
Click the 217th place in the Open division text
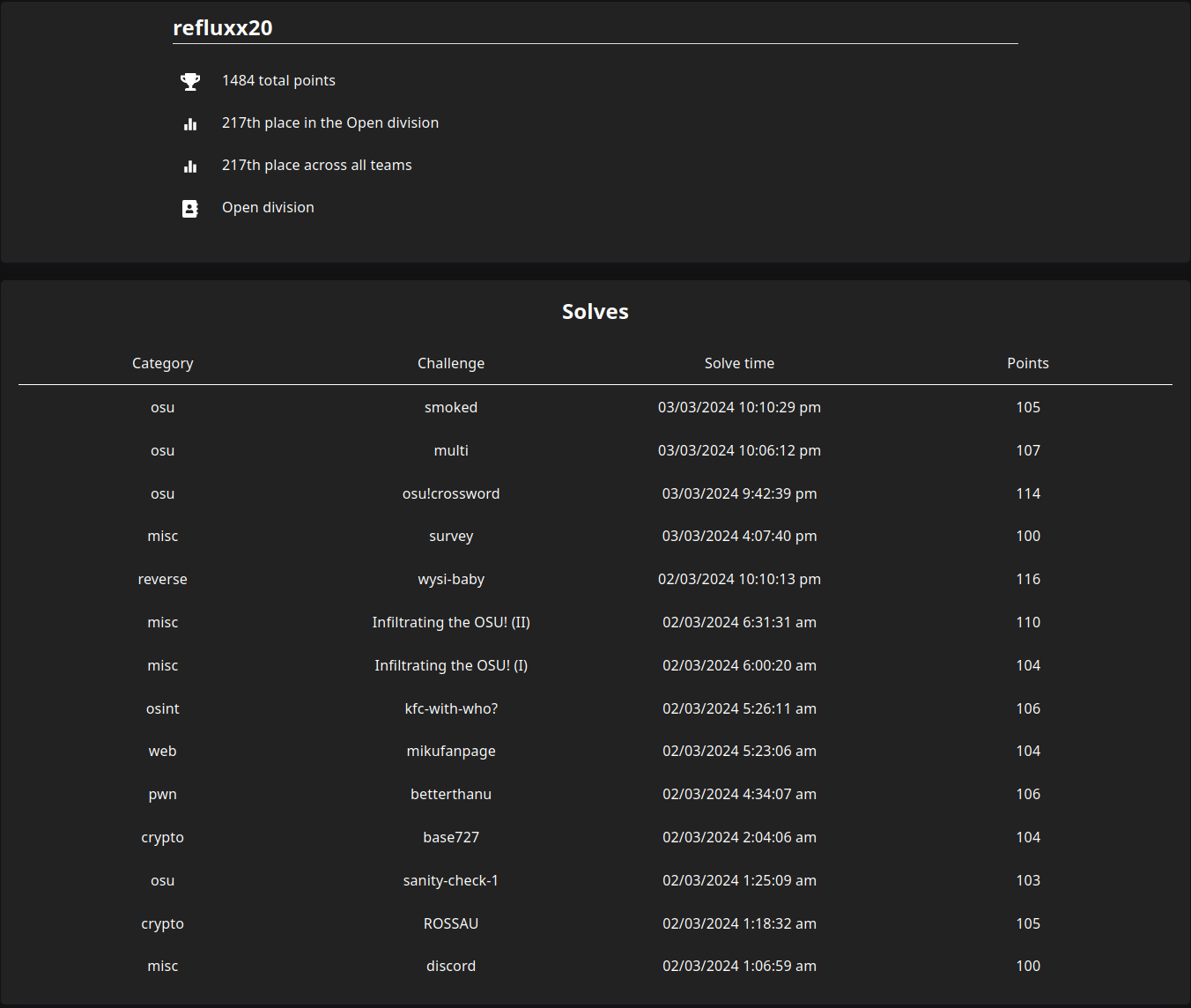click(330, 122)
